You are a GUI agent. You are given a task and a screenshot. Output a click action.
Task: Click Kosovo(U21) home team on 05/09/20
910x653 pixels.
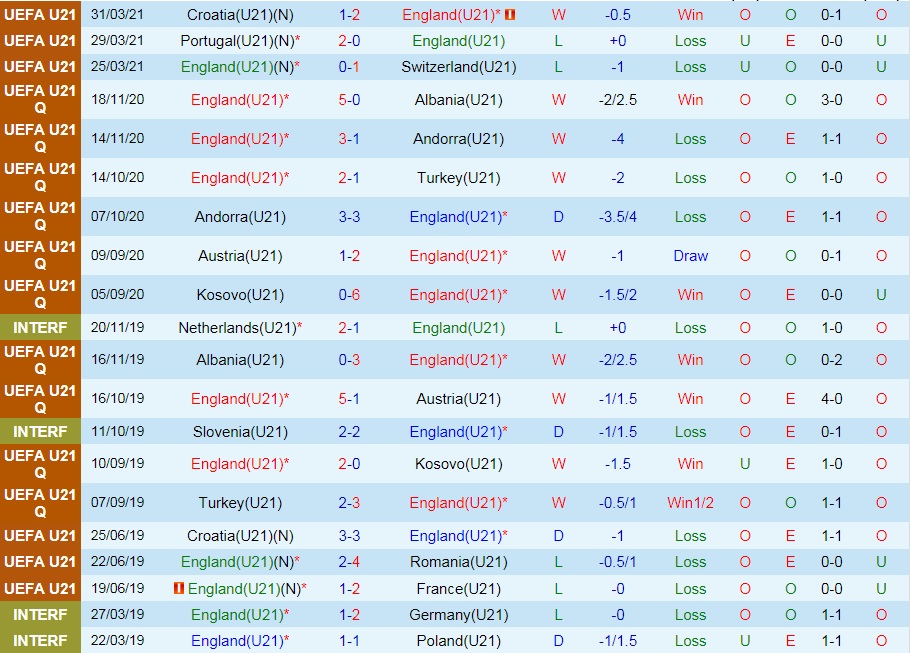[x=240, y=295]
